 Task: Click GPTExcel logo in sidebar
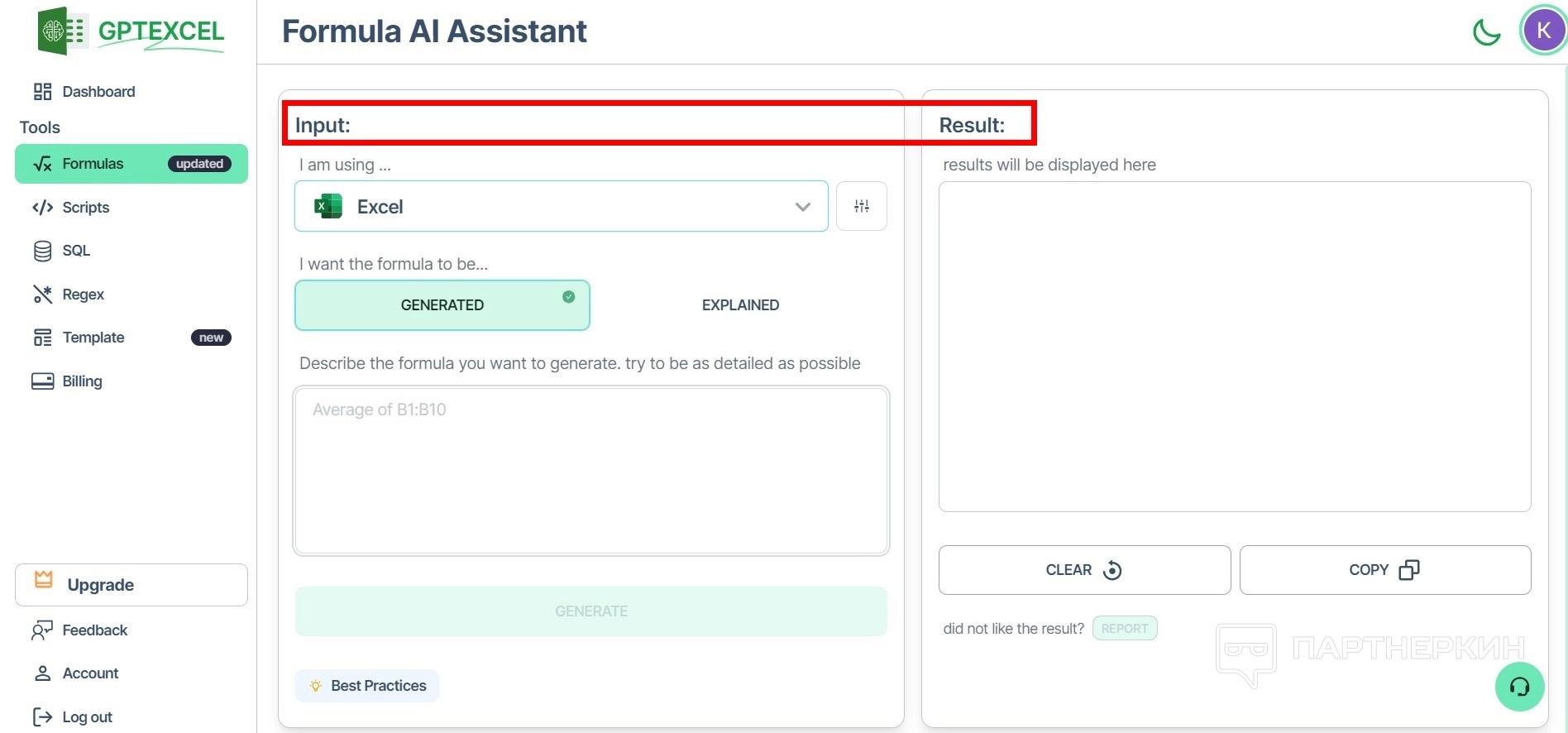131,31
